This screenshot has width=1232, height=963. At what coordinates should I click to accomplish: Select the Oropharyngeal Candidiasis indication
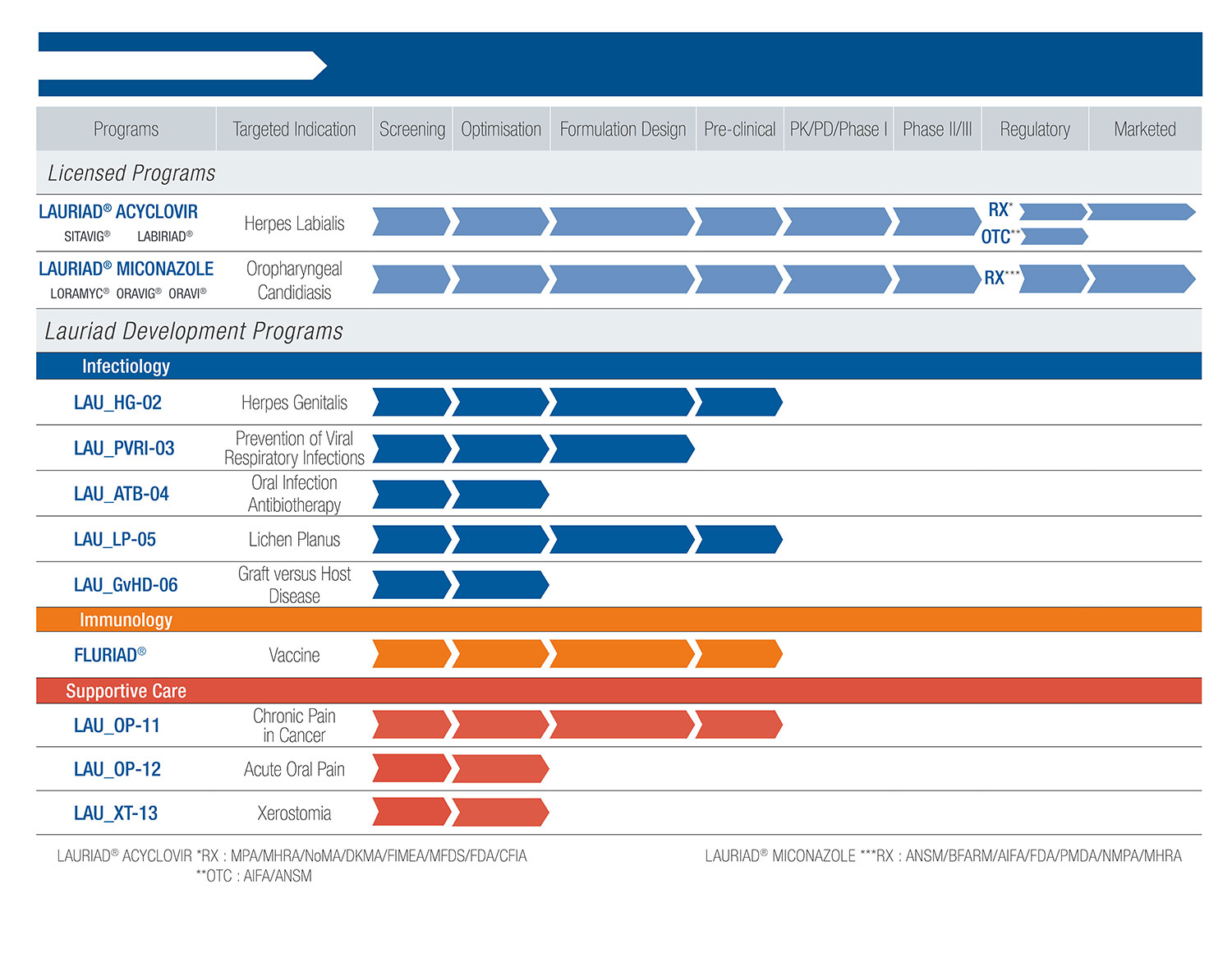coord(294,280)
